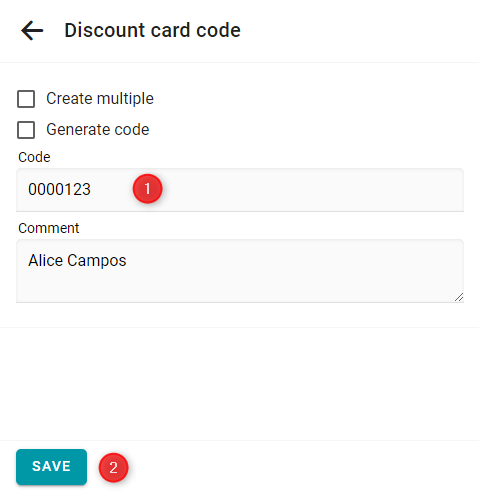
Task: Click the red number 1 marker badge
Action: pyautogui.click(x=147, y=189)
